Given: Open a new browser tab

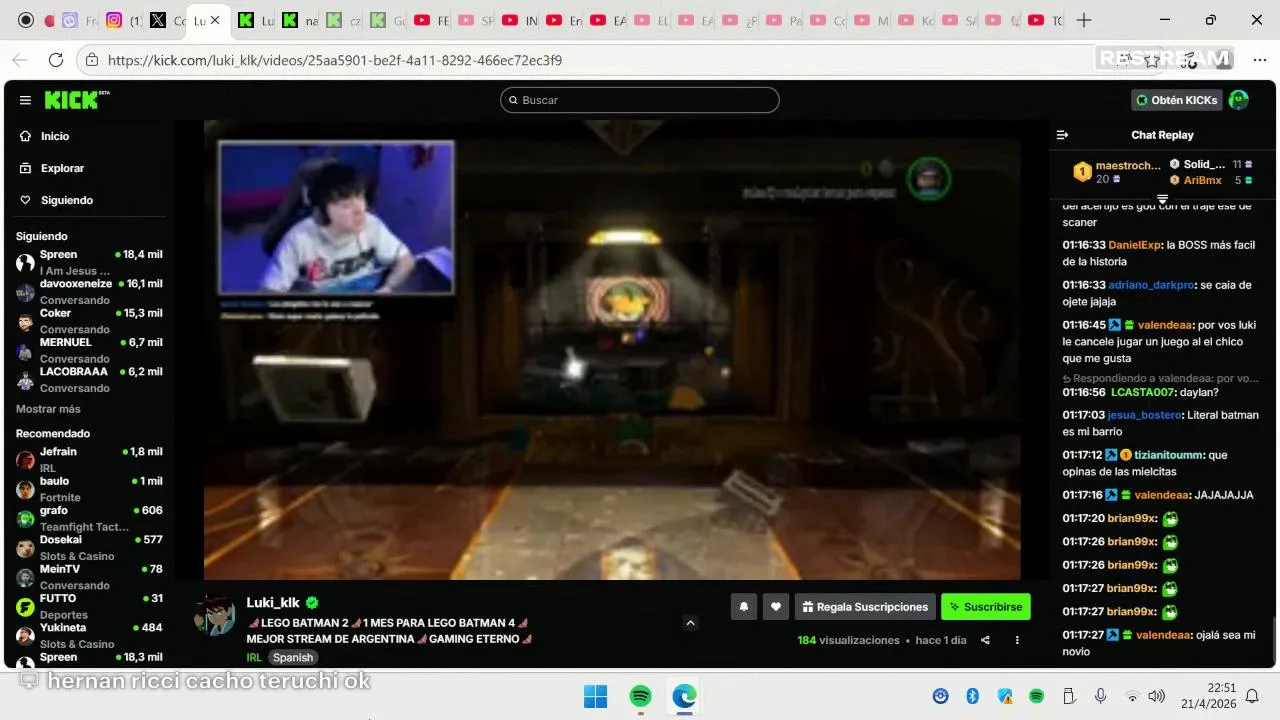Looking at the screenshot, I should point(1084,20).
